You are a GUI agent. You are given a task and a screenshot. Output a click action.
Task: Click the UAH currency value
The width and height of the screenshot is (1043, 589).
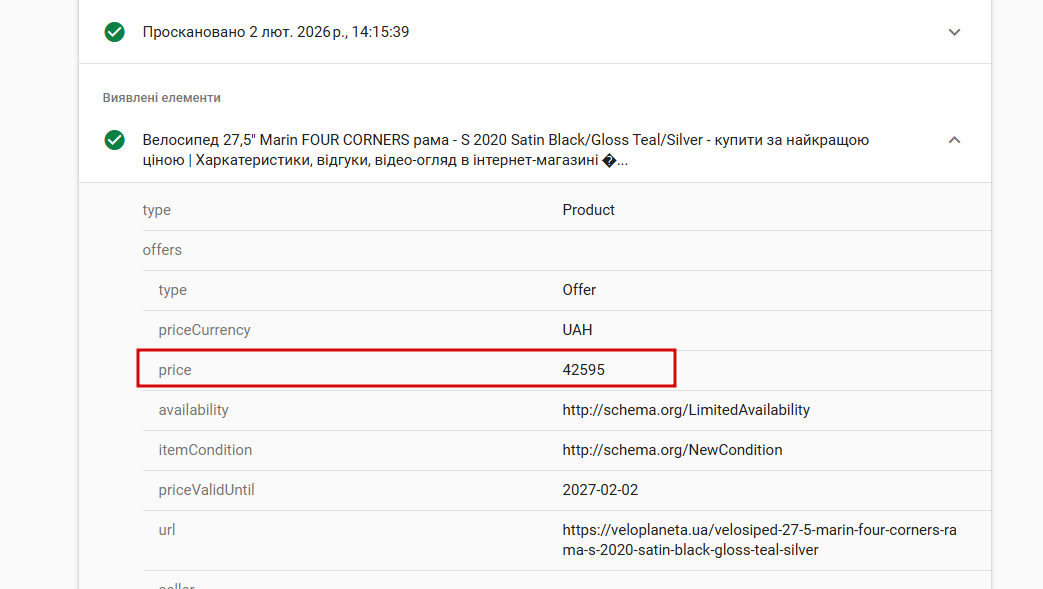[577, 330]
